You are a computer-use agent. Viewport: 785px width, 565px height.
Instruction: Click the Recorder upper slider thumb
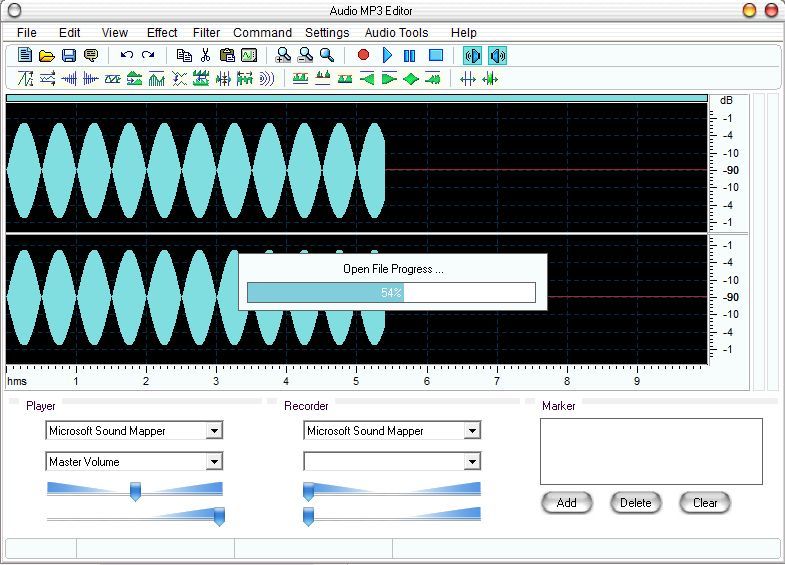click(x=308, y=491)
